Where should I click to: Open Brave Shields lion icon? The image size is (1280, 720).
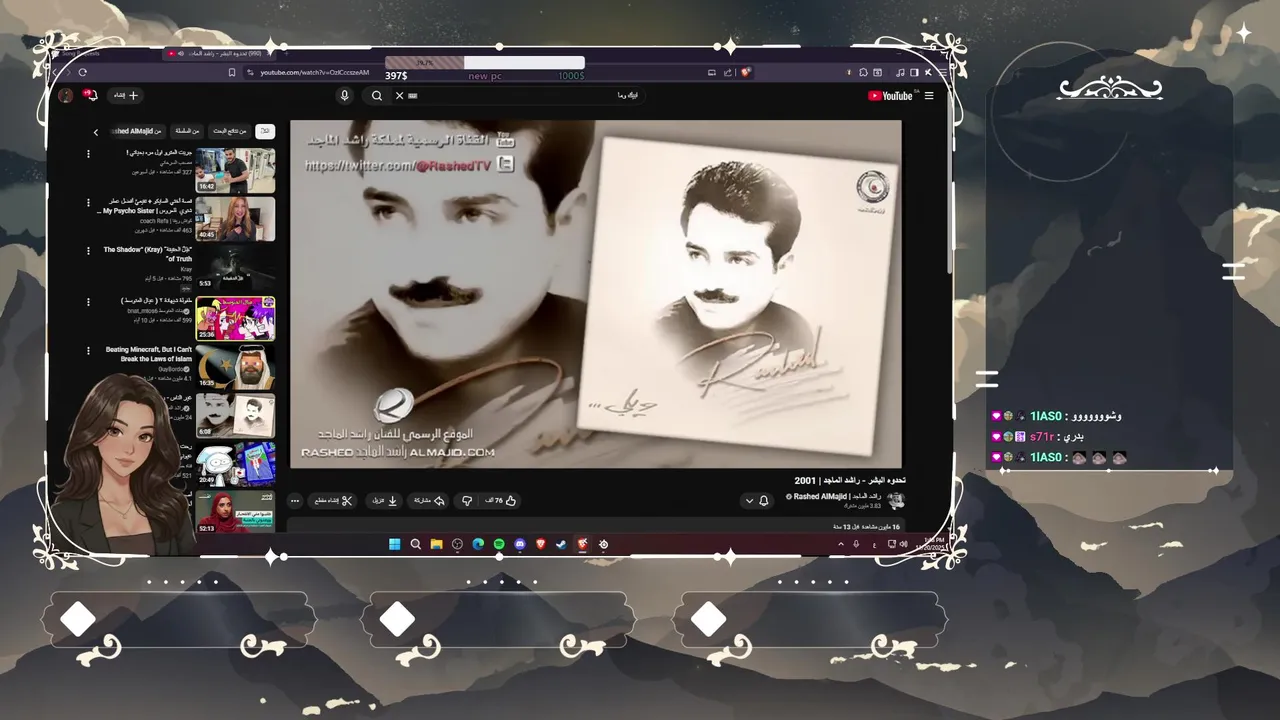pyautogui.click(x=746, y=72)
